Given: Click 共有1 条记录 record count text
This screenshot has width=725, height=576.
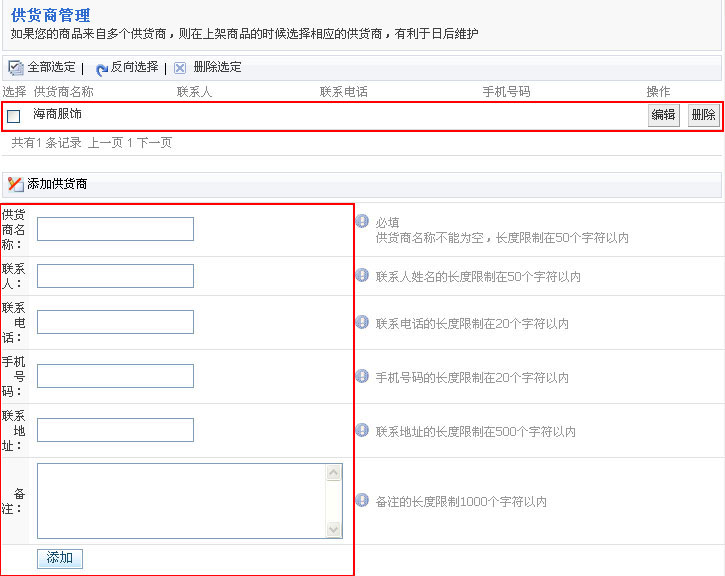Looking at the screenshot, I should point(46,142).
